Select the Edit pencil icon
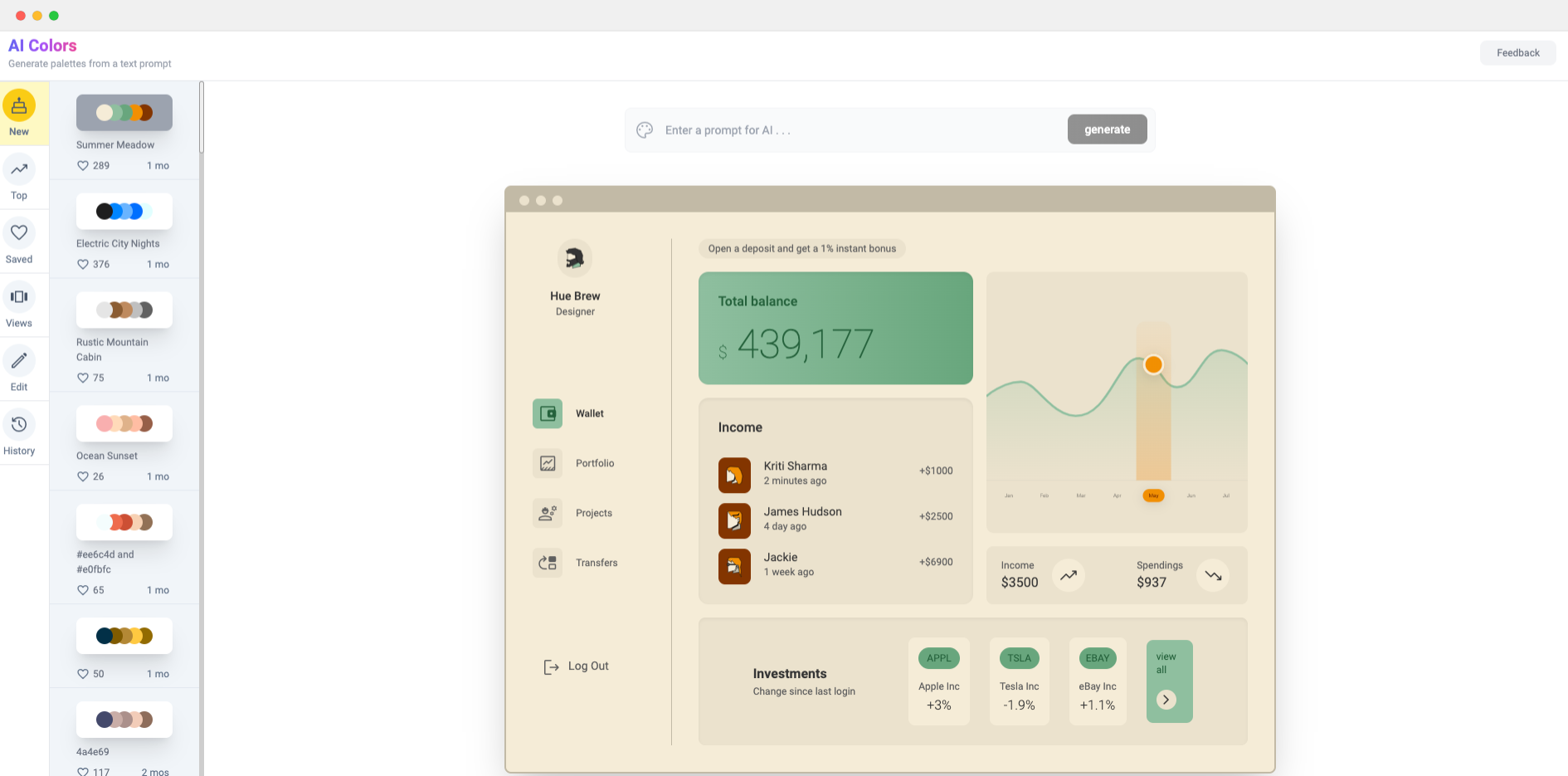Image resolution: width=1568 pixels, height=776 pixels. point(19,361)
